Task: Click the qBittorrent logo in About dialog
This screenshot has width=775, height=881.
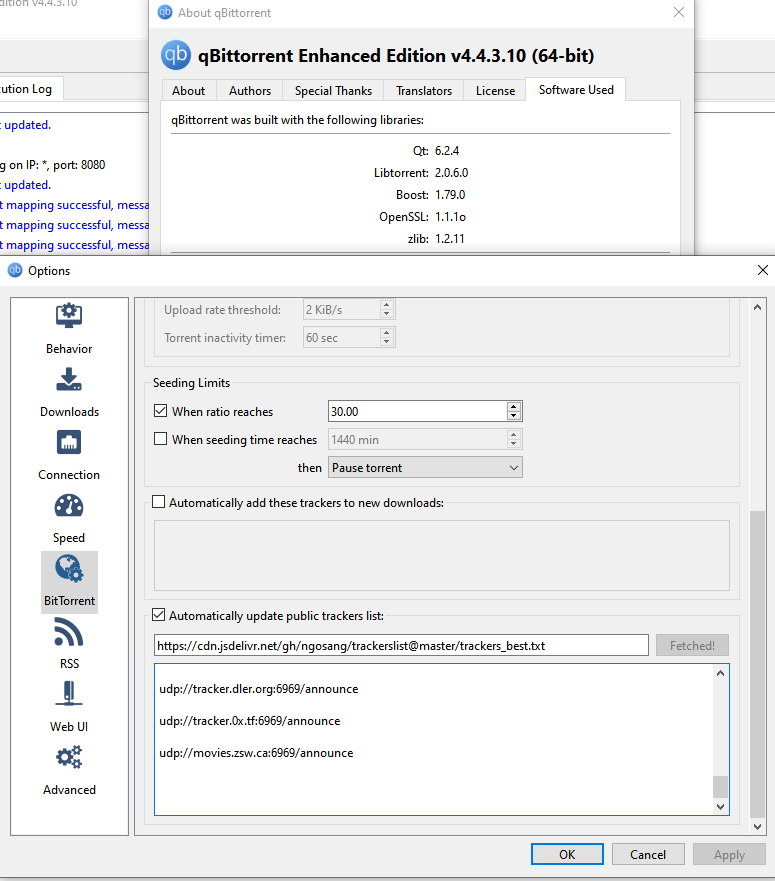Action: click(x=176, y=55)
